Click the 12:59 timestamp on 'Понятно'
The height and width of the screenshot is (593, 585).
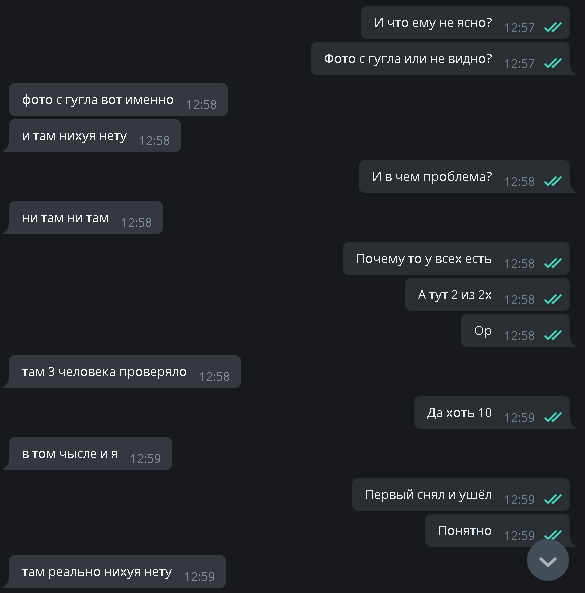tap(519, 536)
